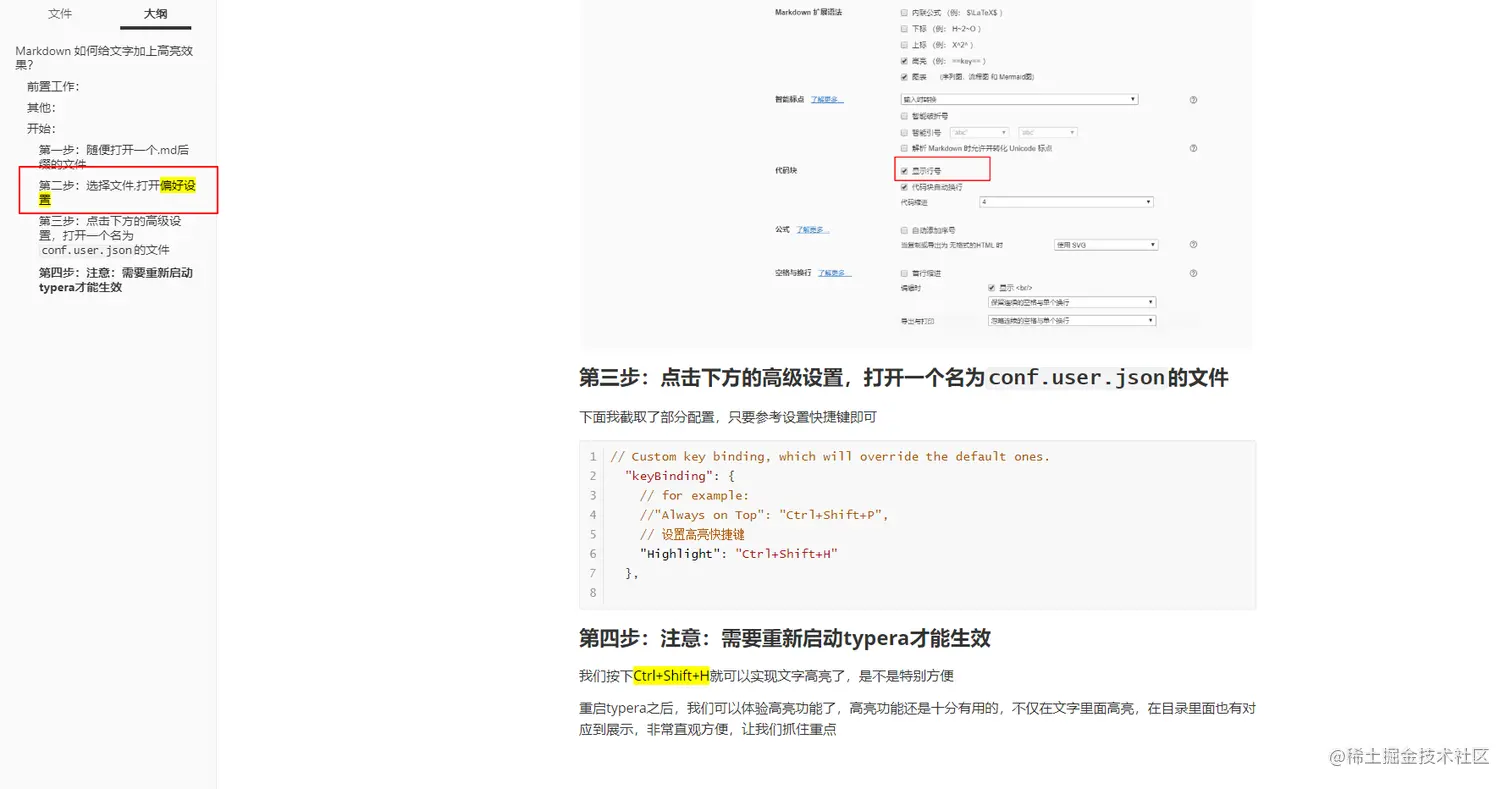The image size is (1512, 789).
Task: Uncheck the 图表 checkbox
Action: pyautogui.click(x=904, y=77)
